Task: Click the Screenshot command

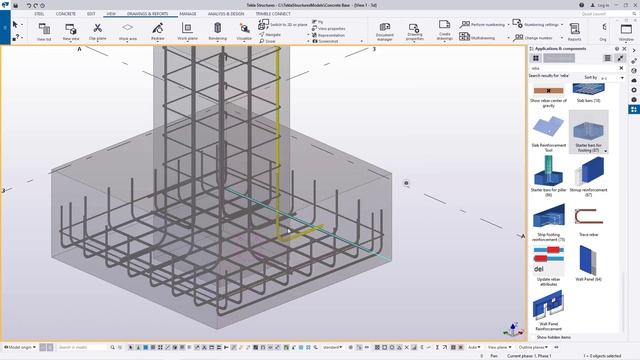Action: [325, 41]
